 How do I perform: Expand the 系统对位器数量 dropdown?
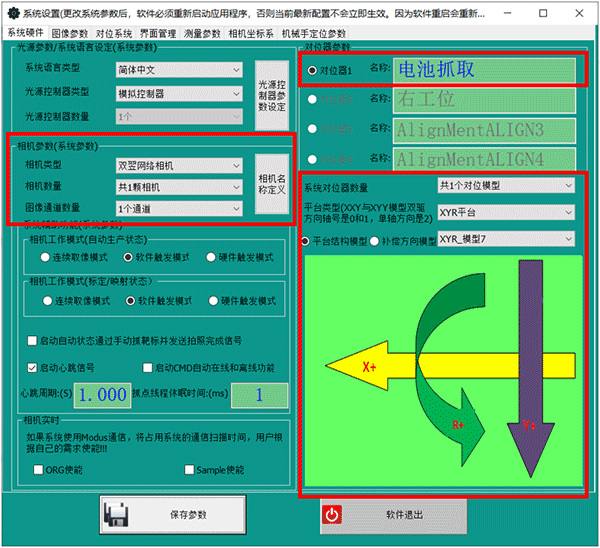click(506, 186)
